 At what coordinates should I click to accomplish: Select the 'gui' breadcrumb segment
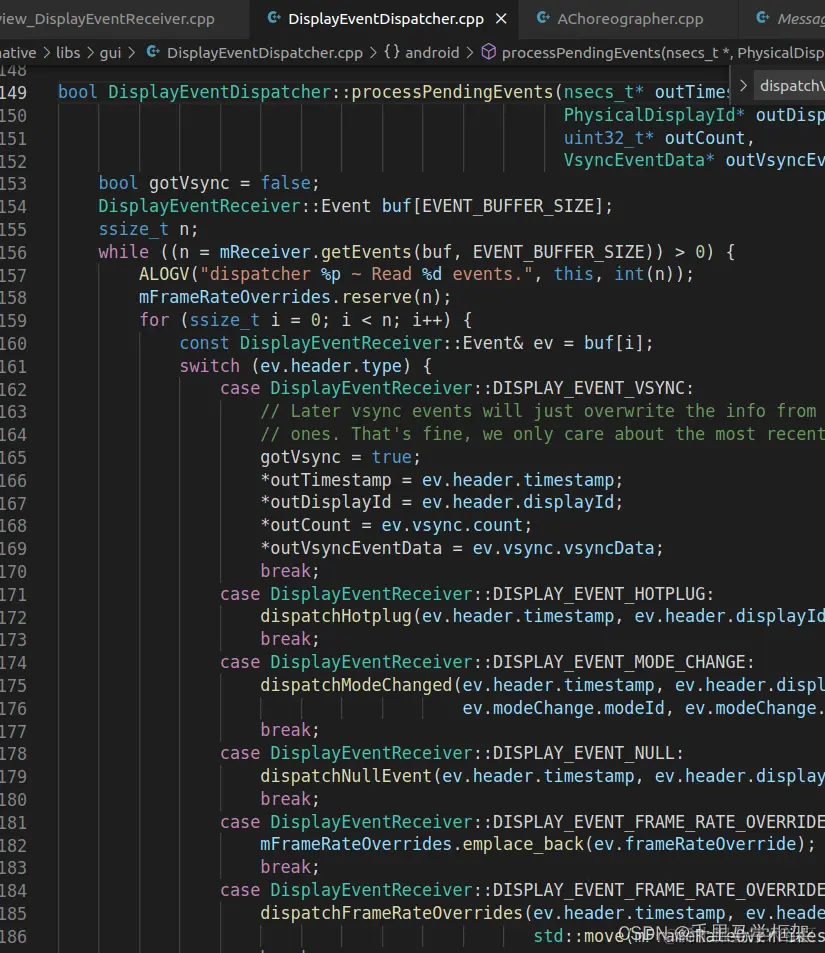point(110,53)
